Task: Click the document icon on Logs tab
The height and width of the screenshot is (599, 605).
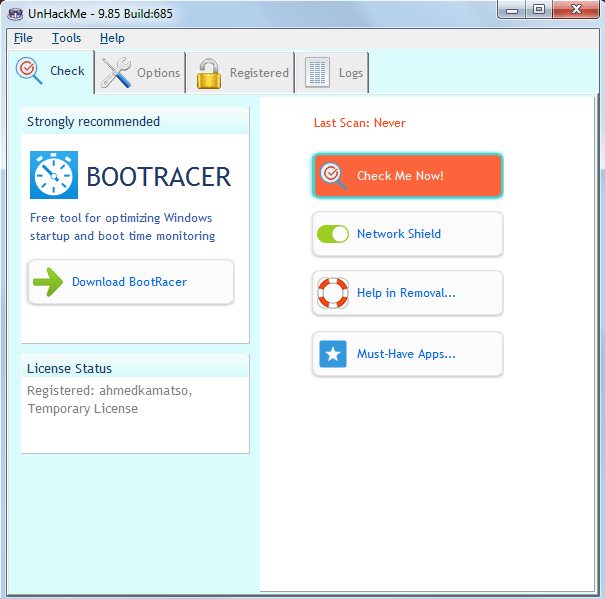Action: click(x=317, y=73)
